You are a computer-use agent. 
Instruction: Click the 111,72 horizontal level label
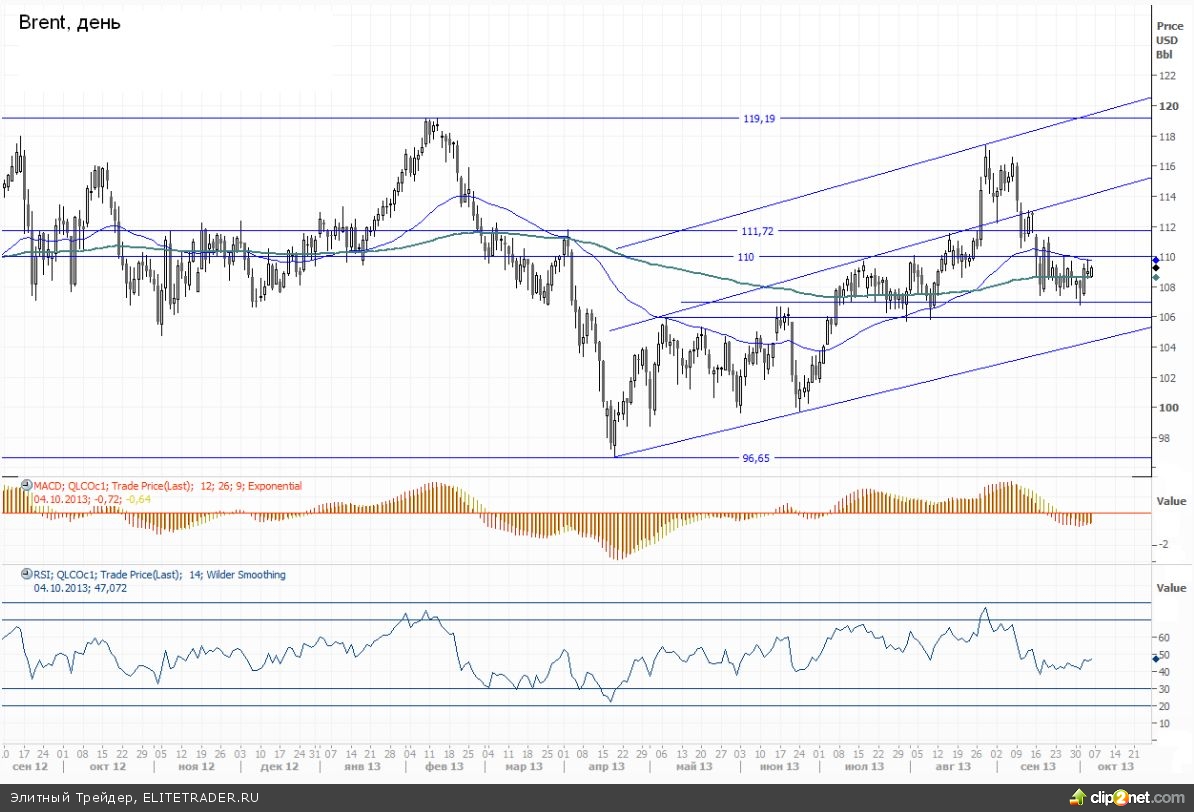tap(759, 231)
